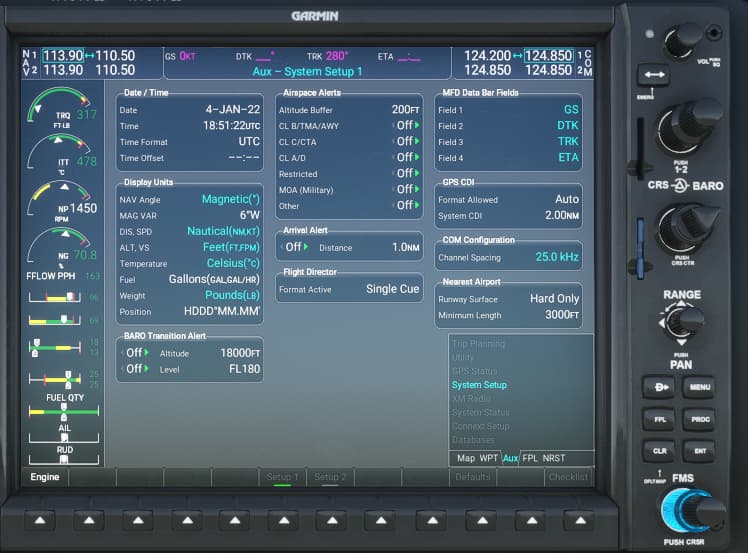
Task: Hit the Direct-To button
Action: (x=660, y=387)
